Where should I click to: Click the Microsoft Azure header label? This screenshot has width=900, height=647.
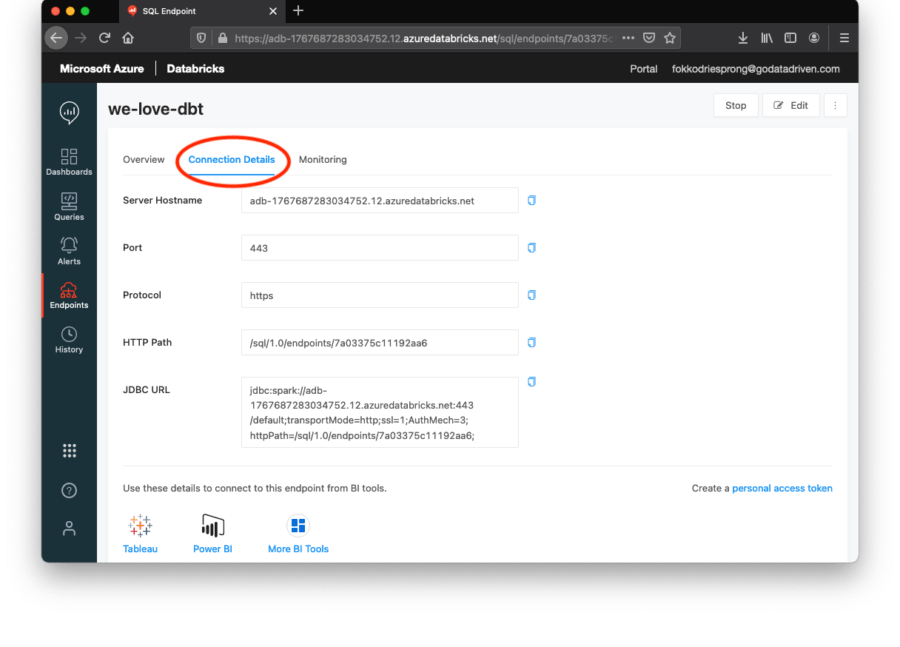[x=102, y=69]
